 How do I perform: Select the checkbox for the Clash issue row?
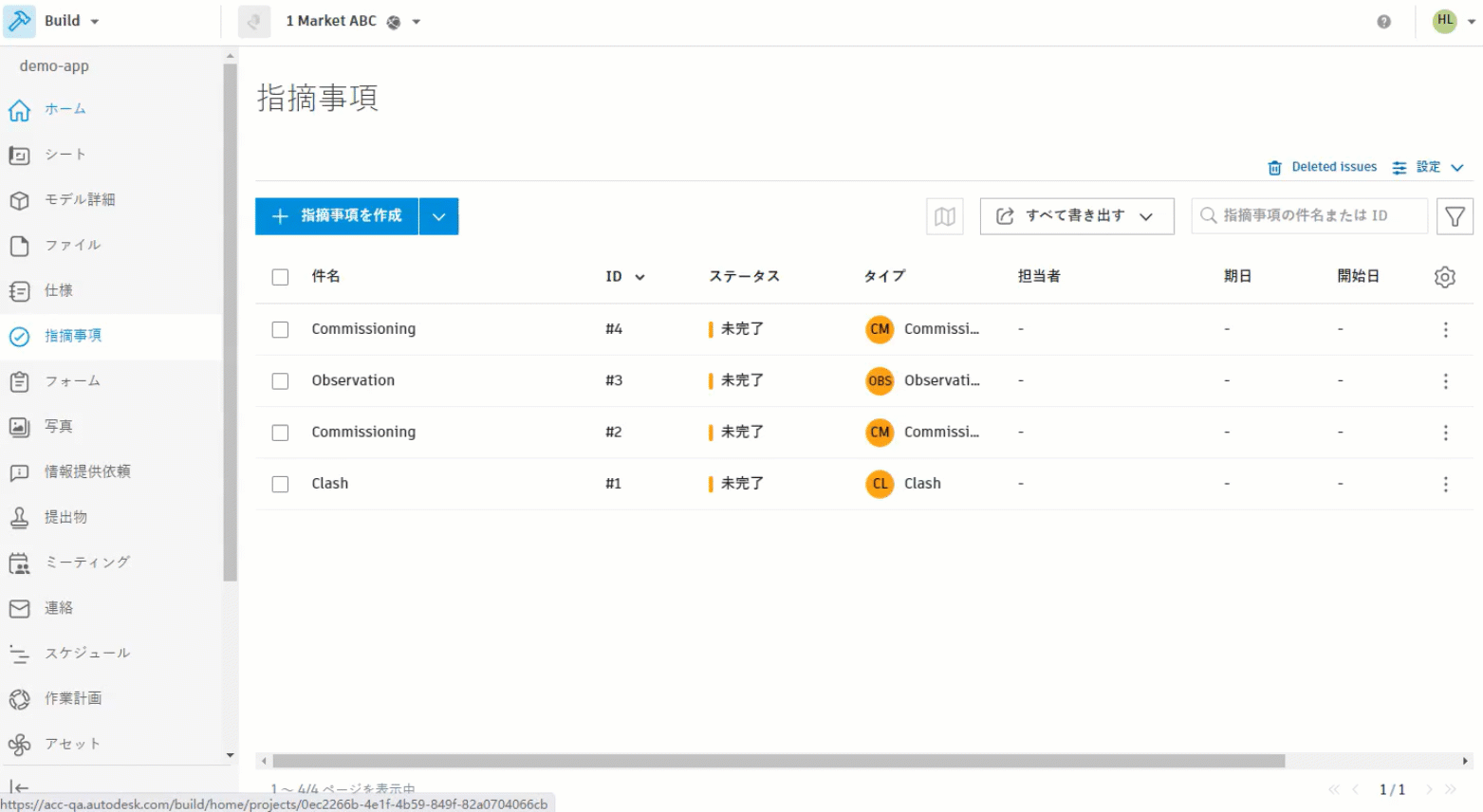(280, 483)
